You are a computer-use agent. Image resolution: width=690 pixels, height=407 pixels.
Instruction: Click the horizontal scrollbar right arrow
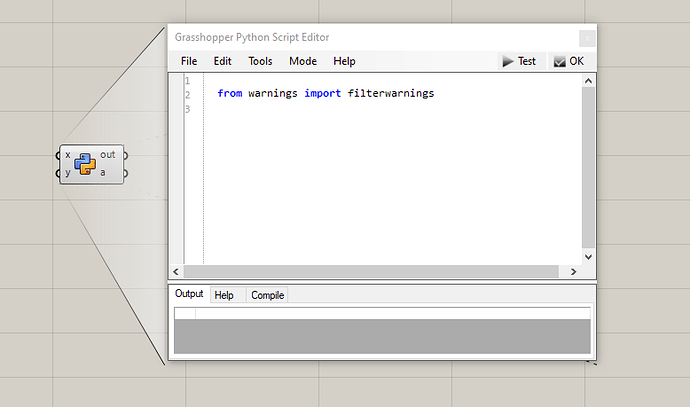point(573,271)
